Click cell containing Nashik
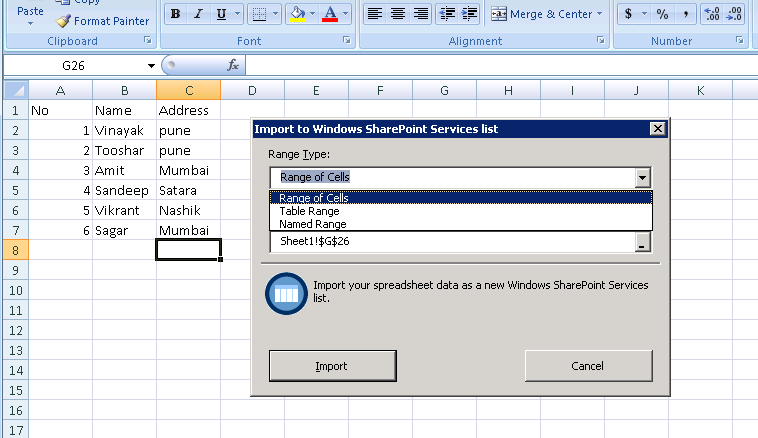This screenshot has height=438, width=758. click(x=188, y=210)
